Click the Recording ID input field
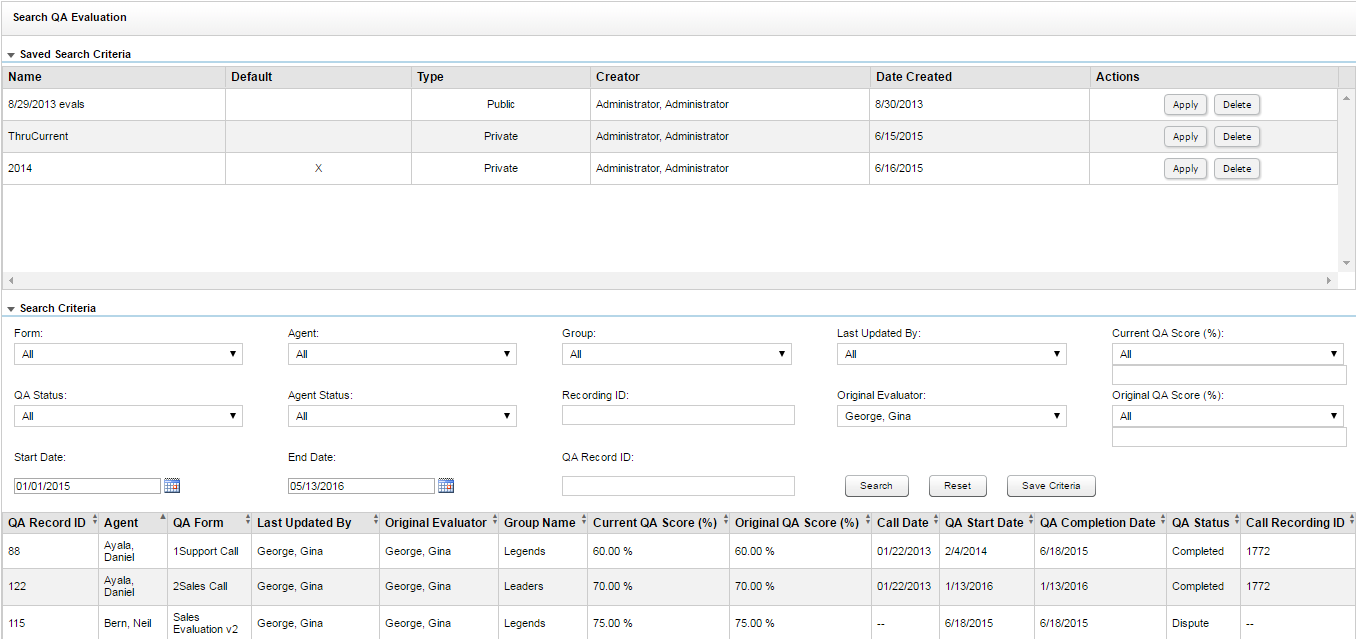This screenshot has width=1356, height=639. click(x=678, y=415)
